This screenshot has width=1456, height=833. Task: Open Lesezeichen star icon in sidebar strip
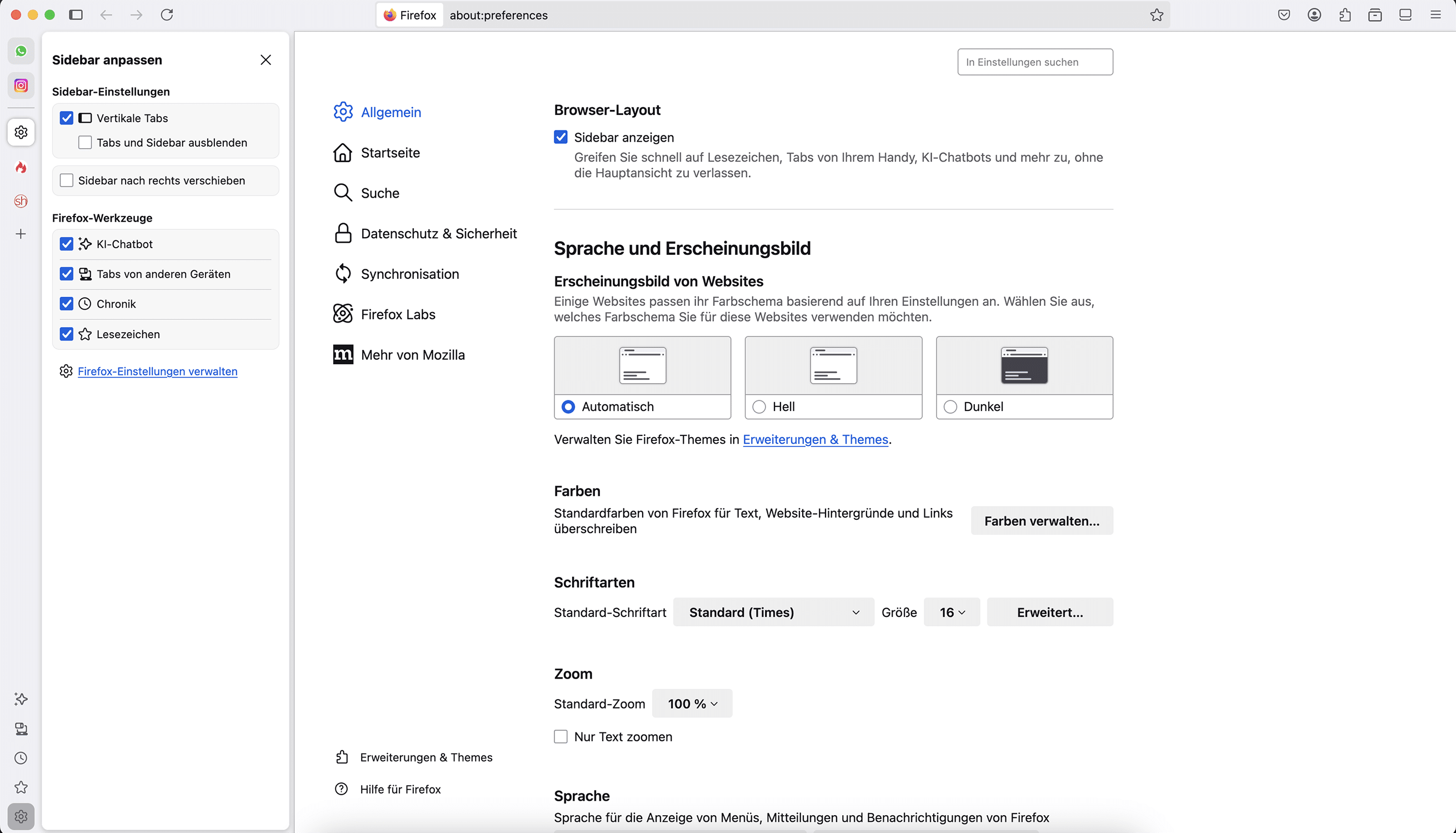21,787
